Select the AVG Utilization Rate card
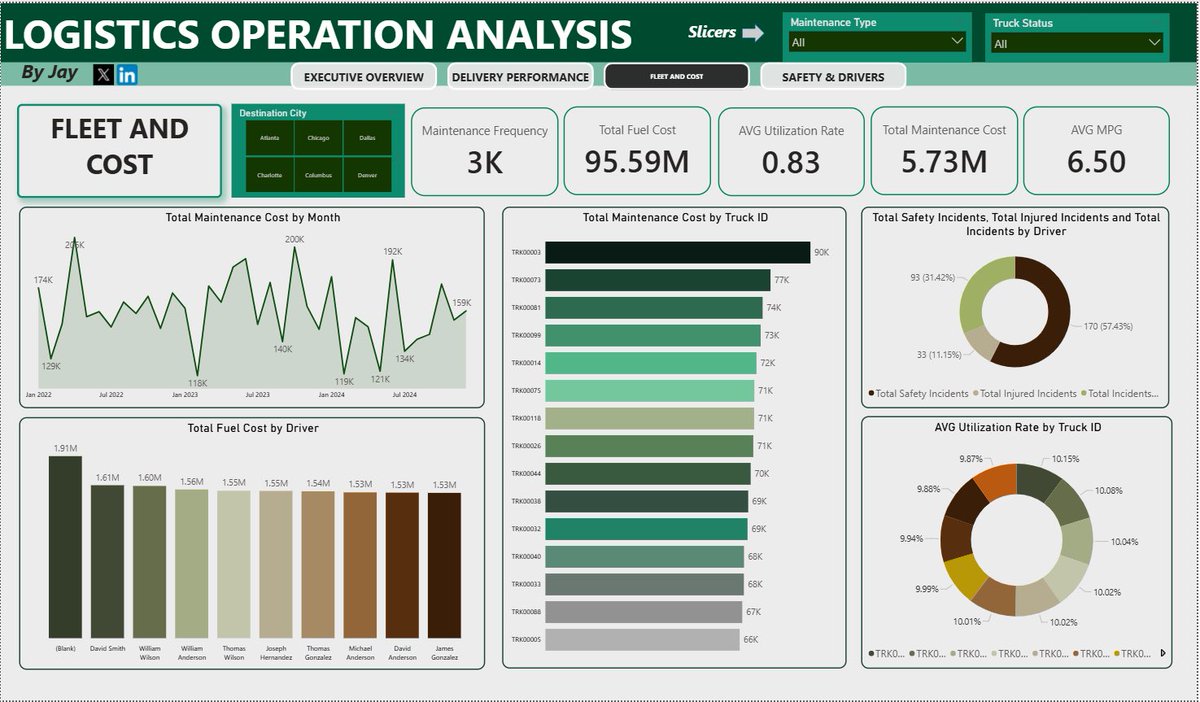 [x=791, y=151]
